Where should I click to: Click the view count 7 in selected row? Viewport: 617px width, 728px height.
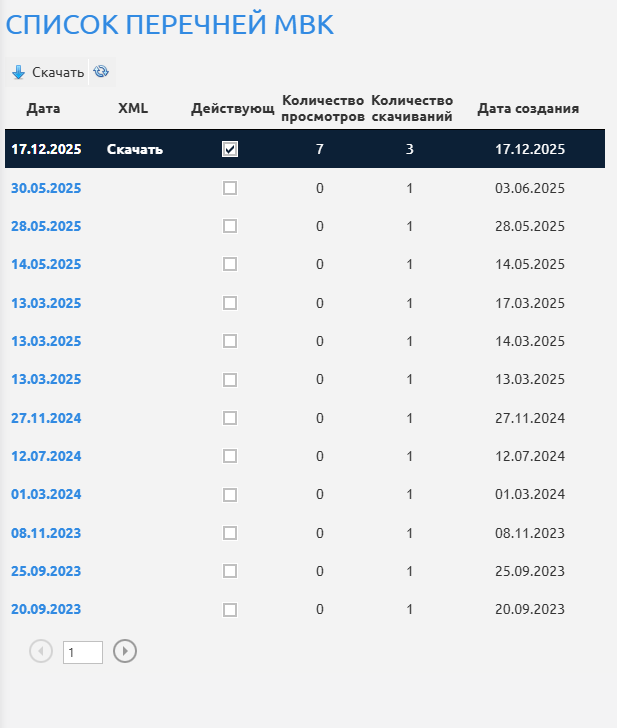click(319, 149)
